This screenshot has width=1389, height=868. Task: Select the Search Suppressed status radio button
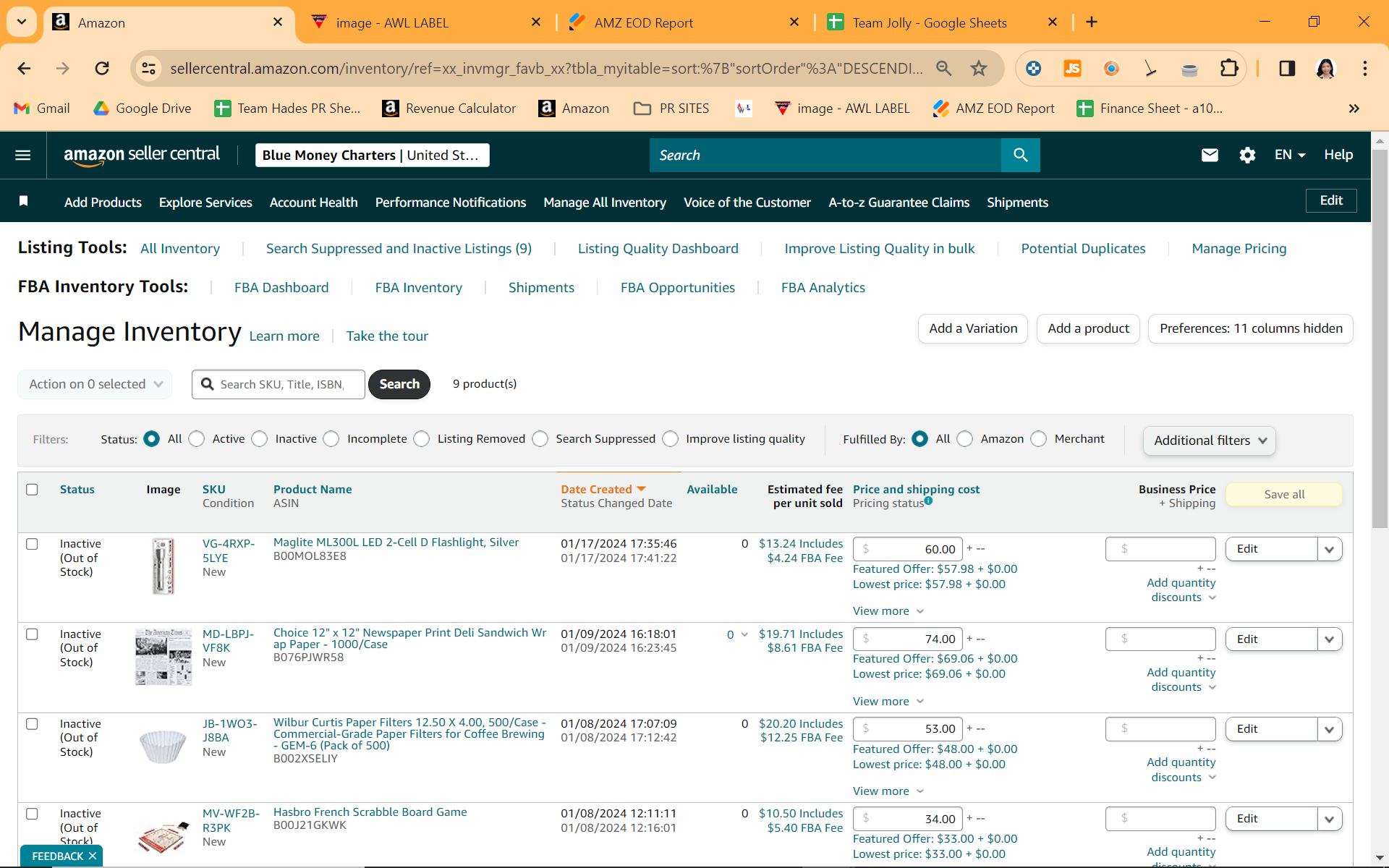tap(540, 439)
